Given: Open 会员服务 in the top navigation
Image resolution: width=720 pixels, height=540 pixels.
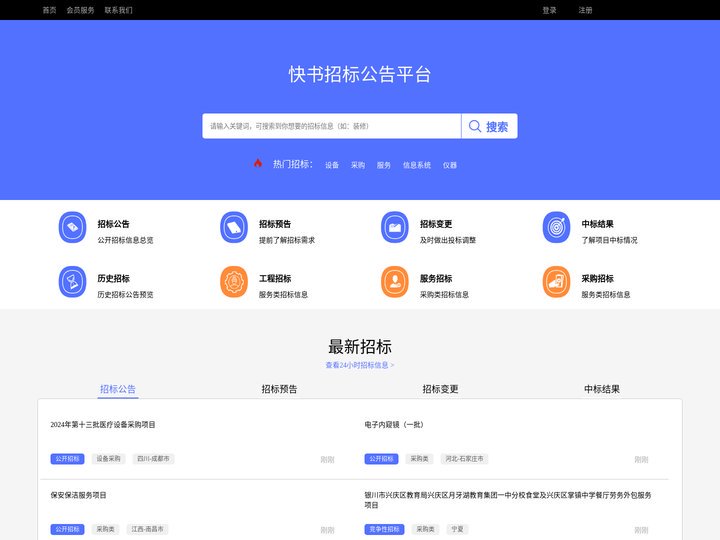Looking at the screenshot, I should (x=80, y=10).
